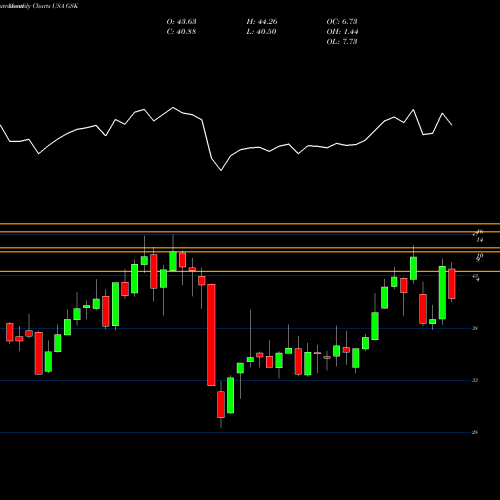The width and height of the screenshot is (500, 500).
Task: Click the open price value O: 43.63
Action: click(181, 22)
